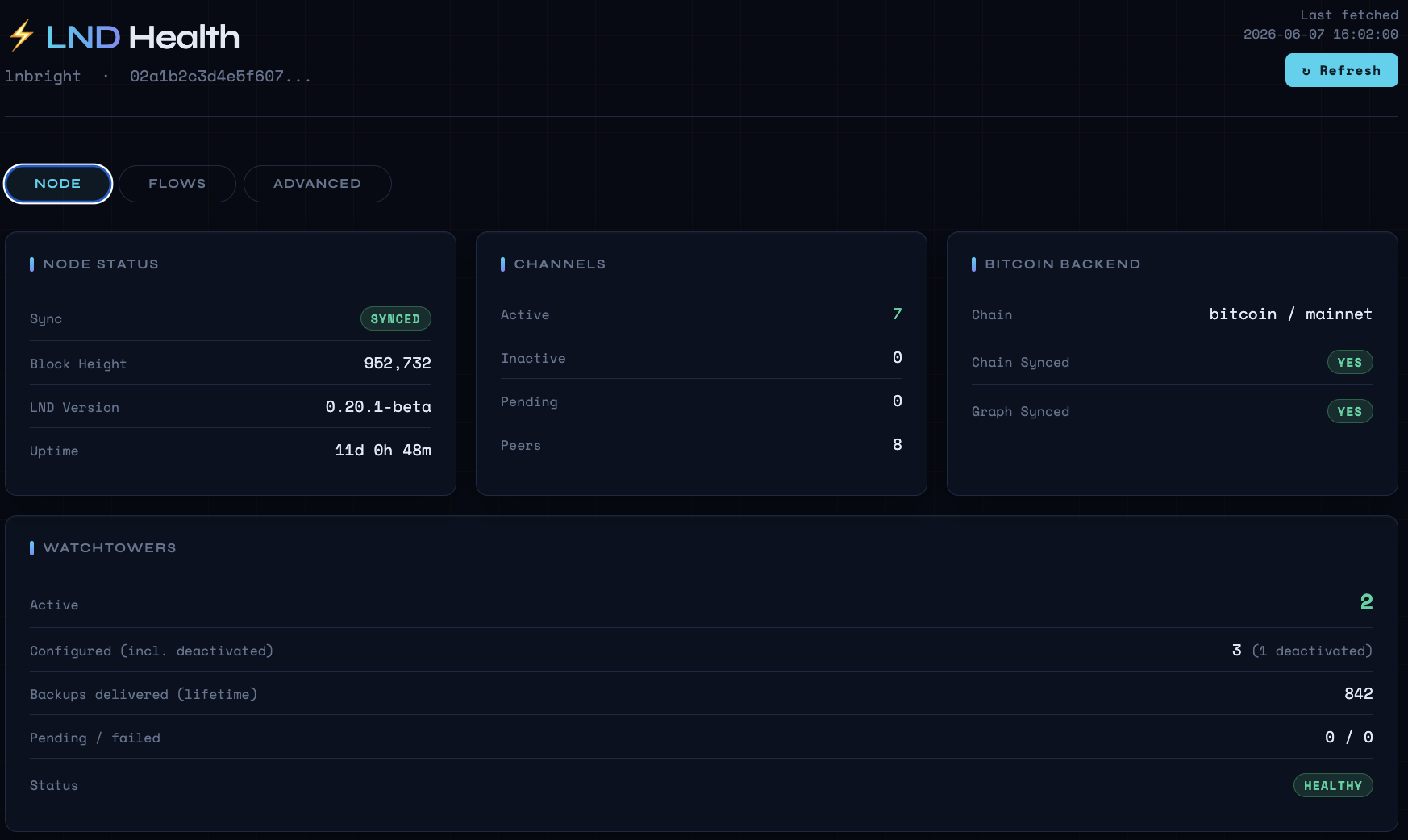Click the Chain Synced label
Viewport: 1408px width, 840px height.
pos(1020,362)
